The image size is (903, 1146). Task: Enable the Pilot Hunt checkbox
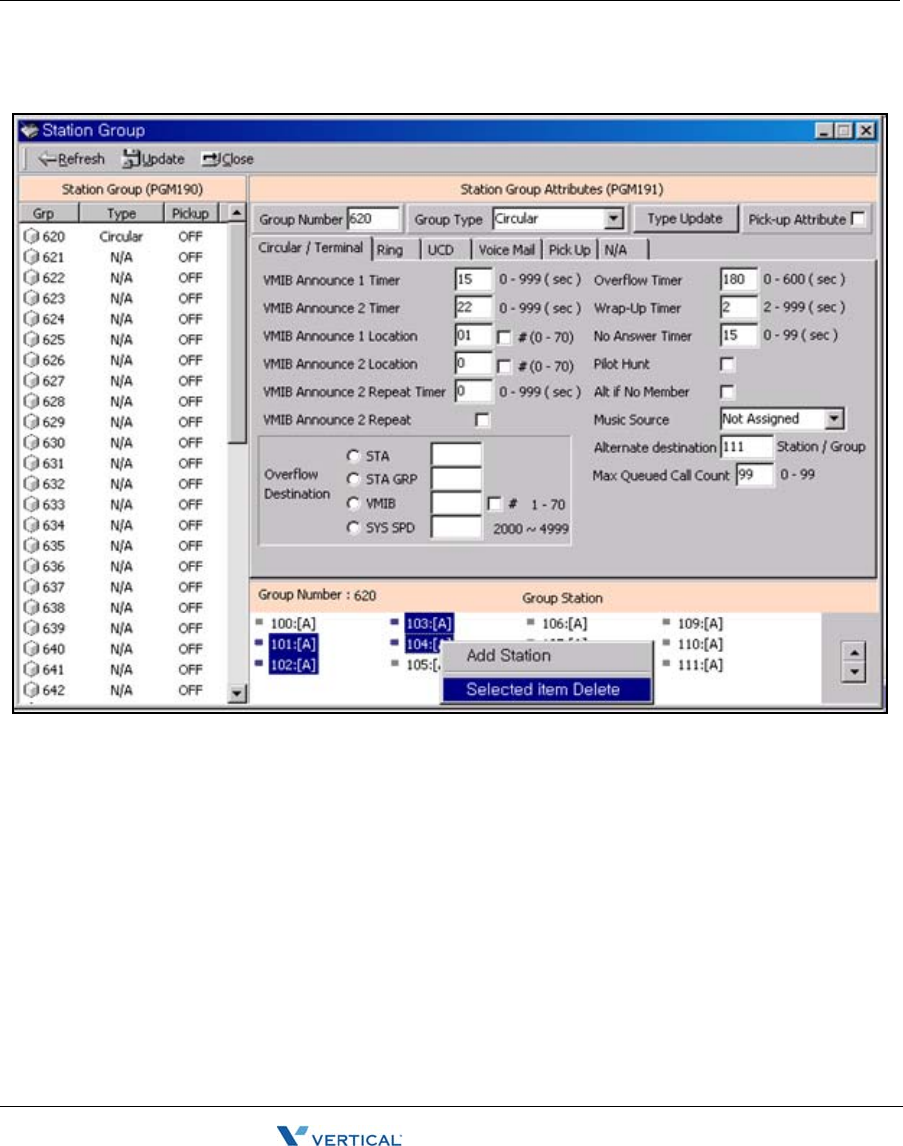(727, 364)
